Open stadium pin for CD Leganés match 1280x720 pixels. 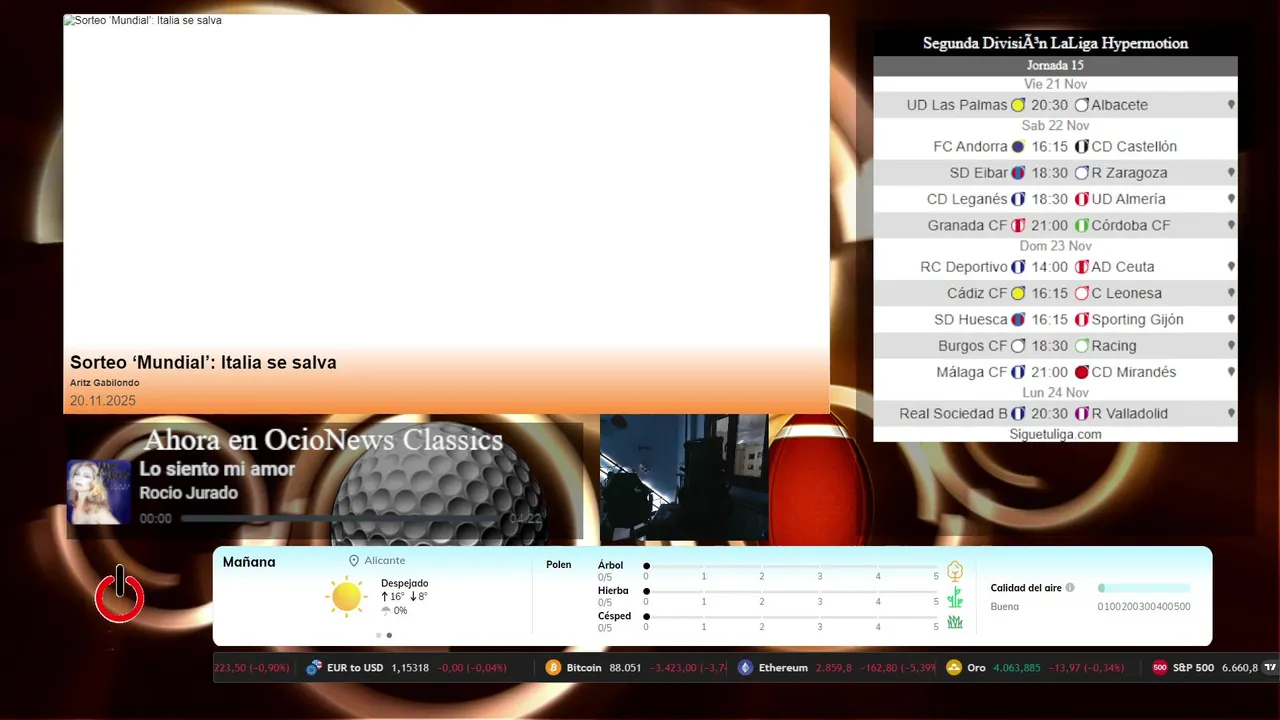[x=1231, y=199]
